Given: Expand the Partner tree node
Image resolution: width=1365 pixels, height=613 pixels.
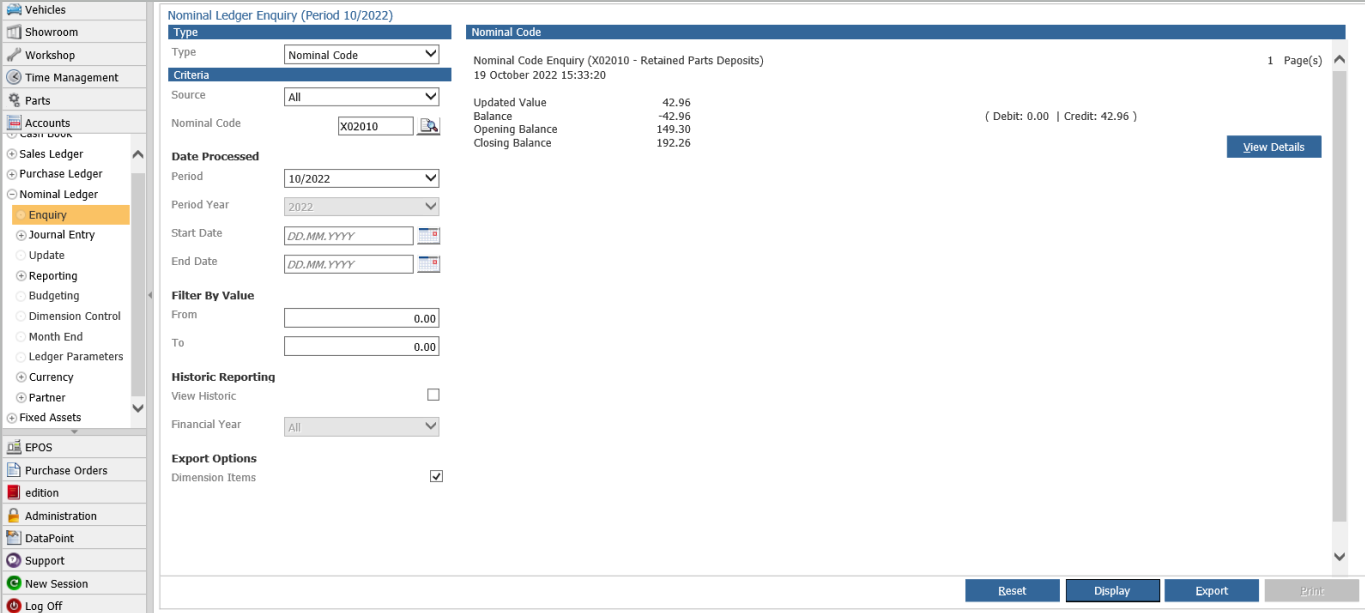Looking at the screenshot, I should click(x=21, y=398).
